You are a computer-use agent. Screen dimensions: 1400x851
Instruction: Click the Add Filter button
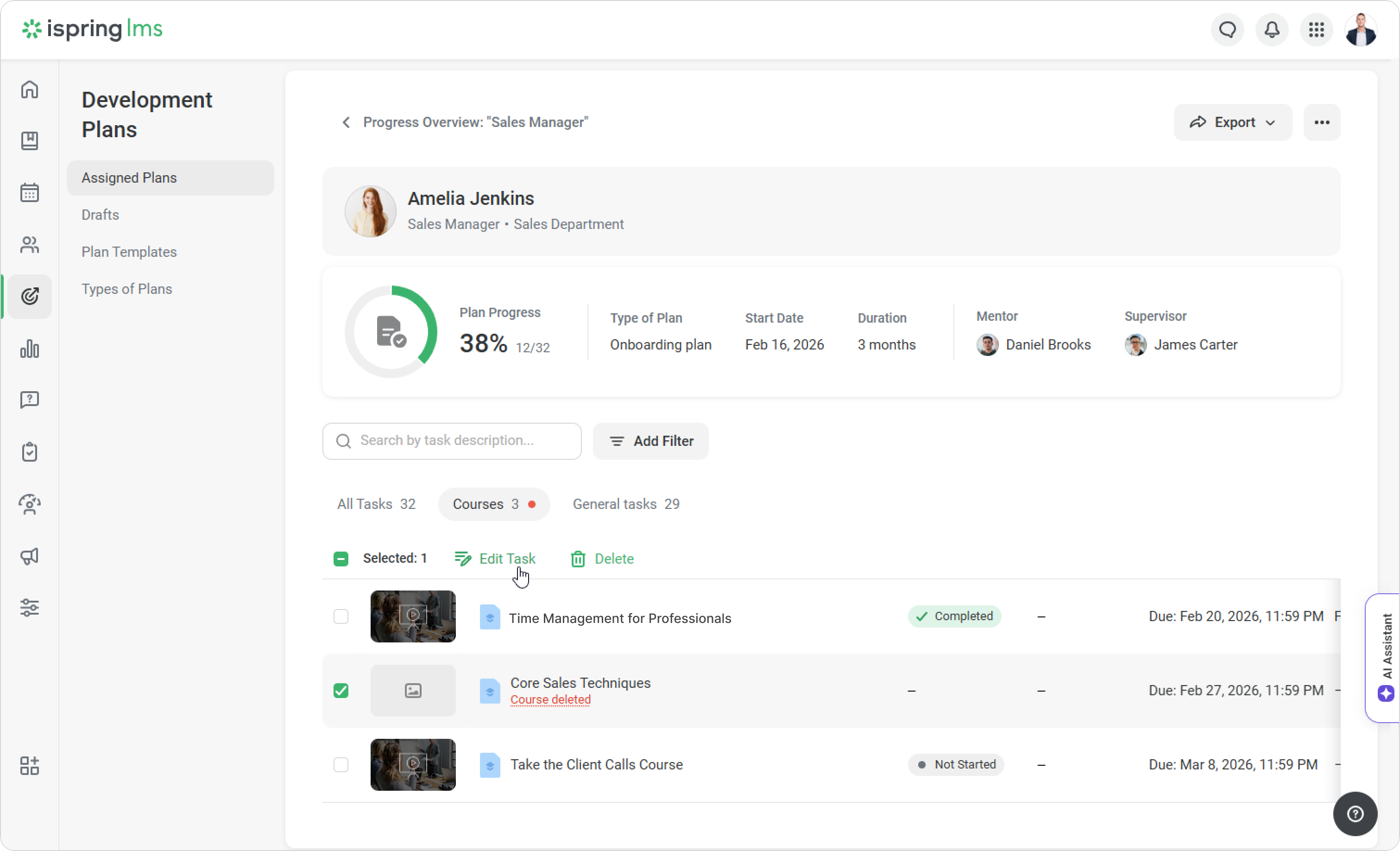[x=650, y=441]
